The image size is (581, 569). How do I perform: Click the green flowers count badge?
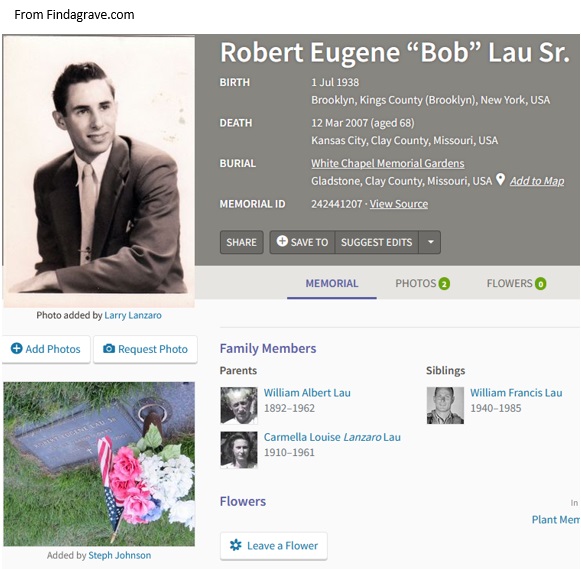(x=541, y=284)
